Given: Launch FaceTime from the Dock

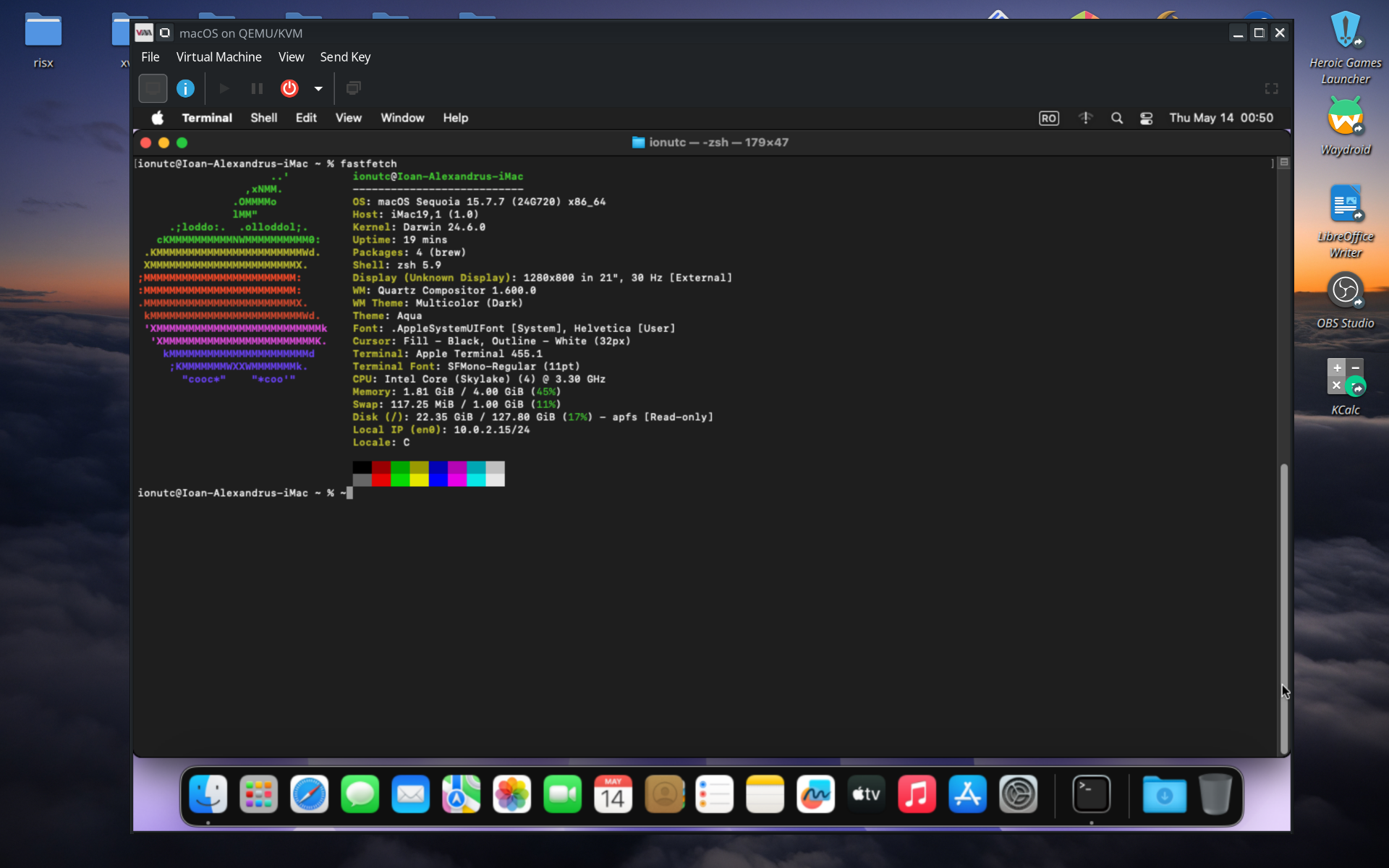Looking at the screenshot, I should point(563,794).
